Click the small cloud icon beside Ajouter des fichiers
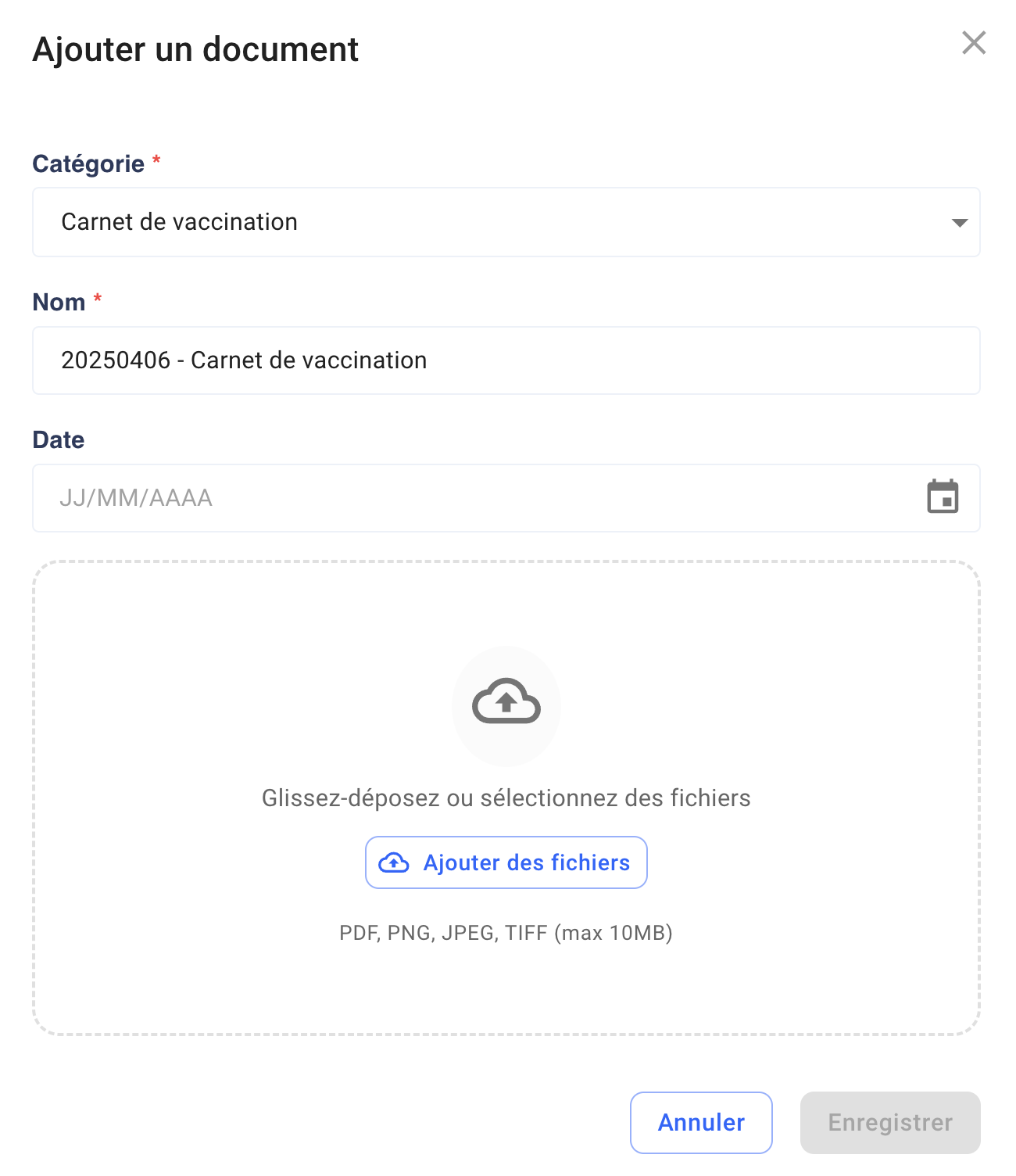 (x=394, y=862)
